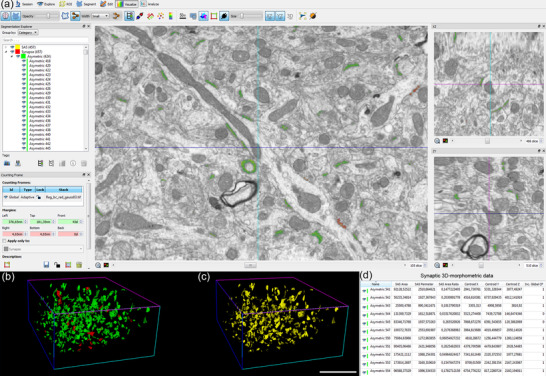The height and width of the screenshot is (376, 546).
Task: Click the segmentation Search input field
Action: [45, 40]
